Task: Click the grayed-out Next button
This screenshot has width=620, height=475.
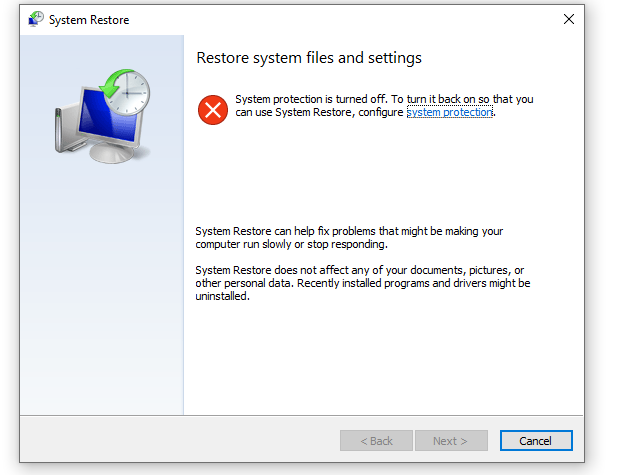Action: click(451, 441)
